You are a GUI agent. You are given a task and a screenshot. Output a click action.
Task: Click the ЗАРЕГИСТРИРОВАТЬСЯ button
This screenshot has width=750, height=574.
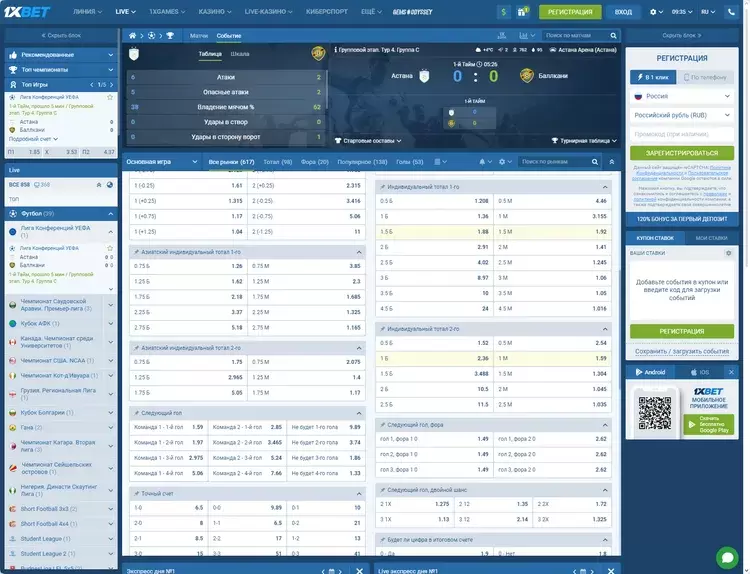[682, 153]
